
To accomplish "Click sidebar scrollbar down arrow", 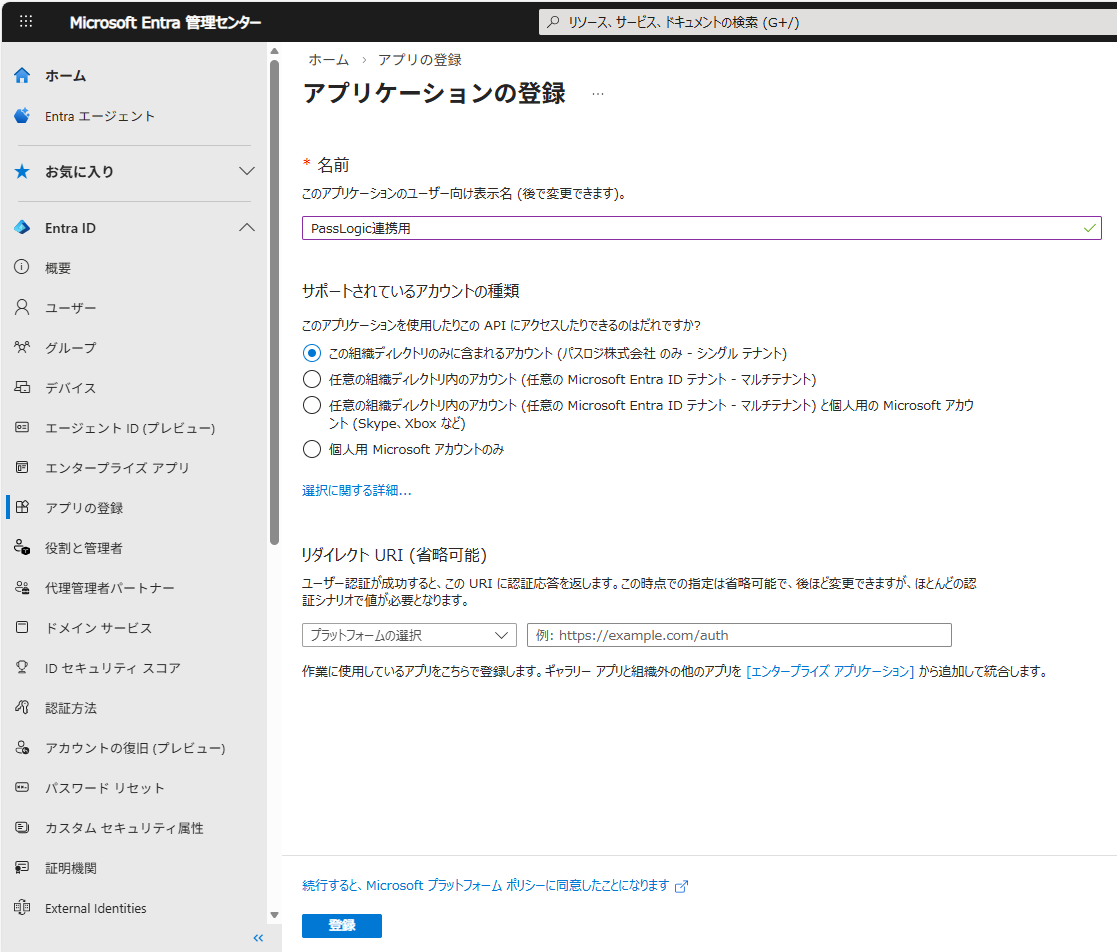I will (x=274, y=915).
